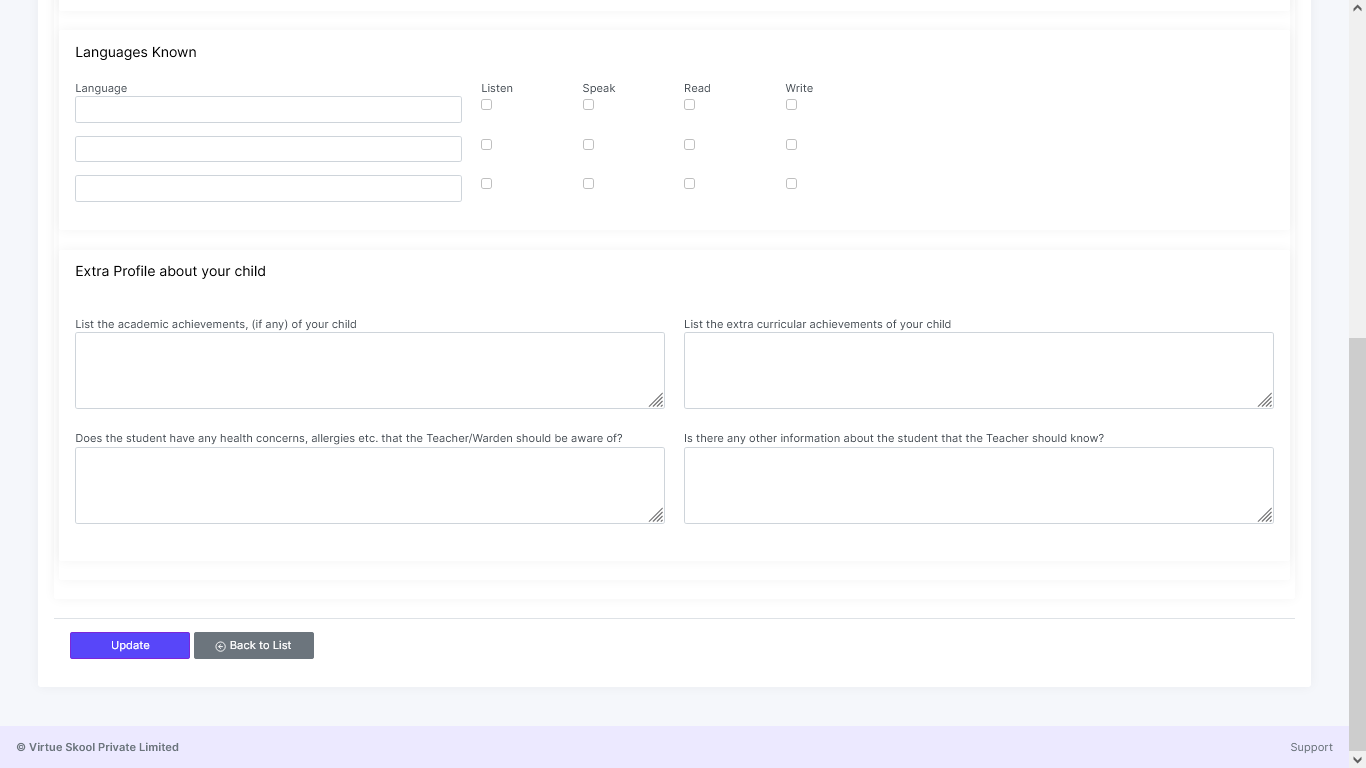Image resolution: width=1366 pixels, height=768 pixels.
Task: Click the first Language text field
Action: [x=268, y=109]
